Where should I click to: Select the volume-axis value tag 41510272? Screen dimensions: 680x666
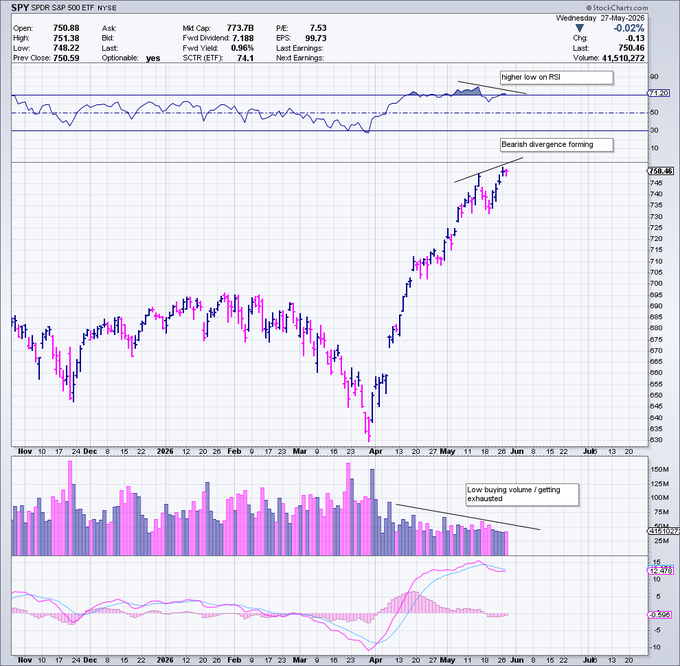tap(664, 531)
